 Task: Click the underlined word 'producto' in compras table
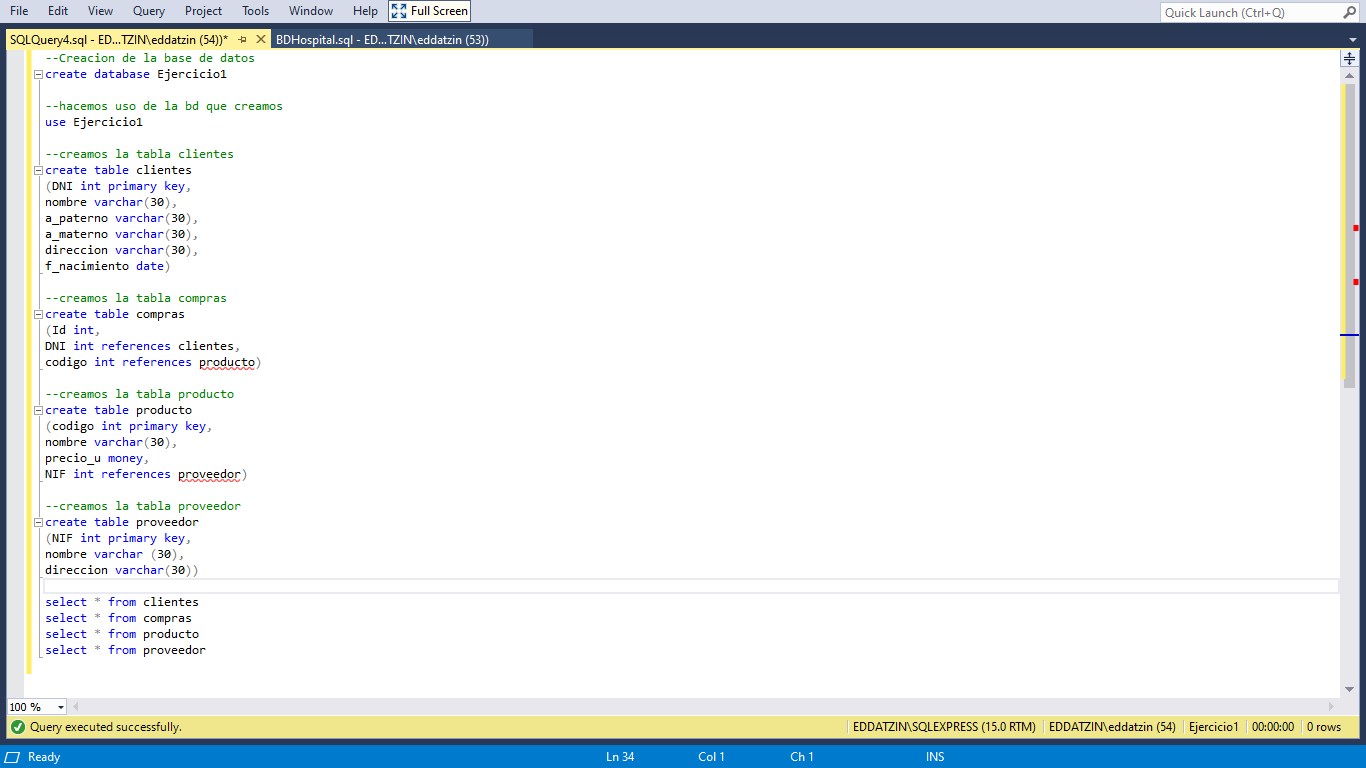coord(227,362)
